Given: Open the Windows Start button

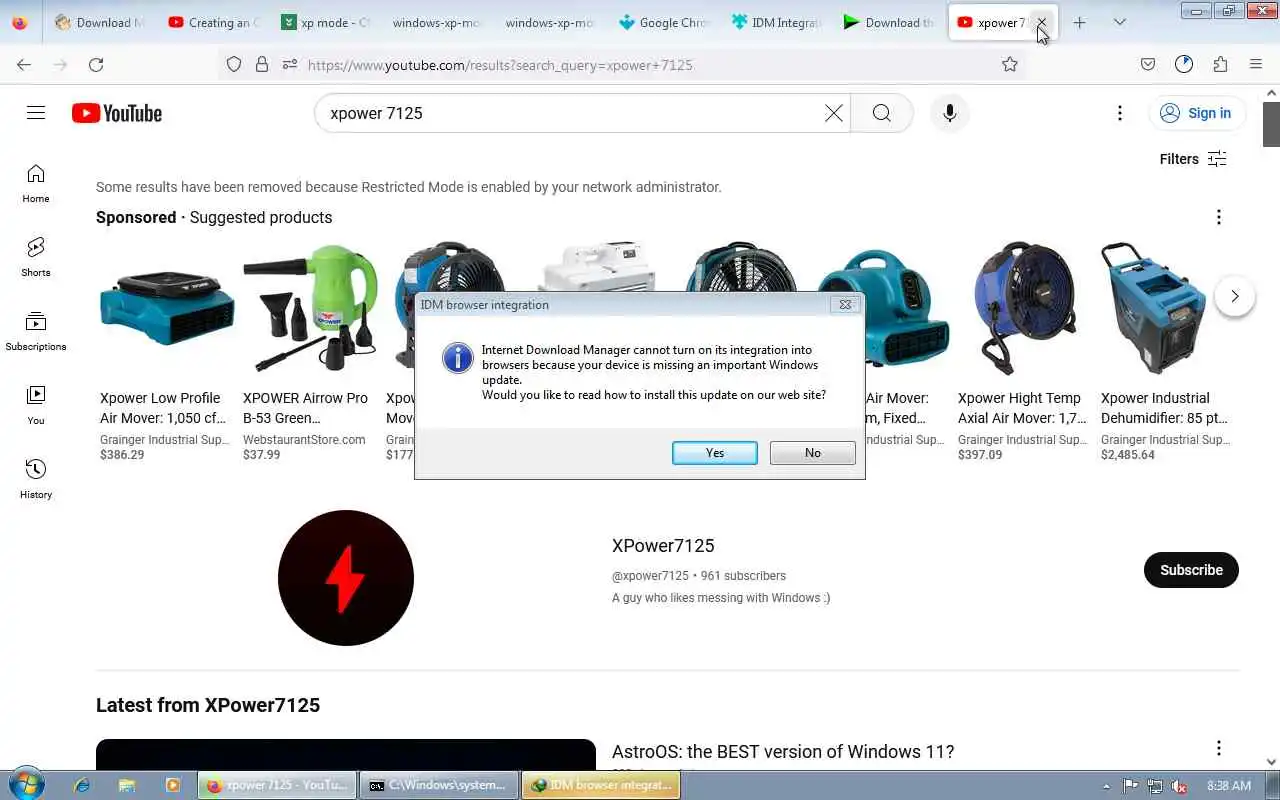Looking at the screenshot, I should pyautogui.click(x=25, y=785).
